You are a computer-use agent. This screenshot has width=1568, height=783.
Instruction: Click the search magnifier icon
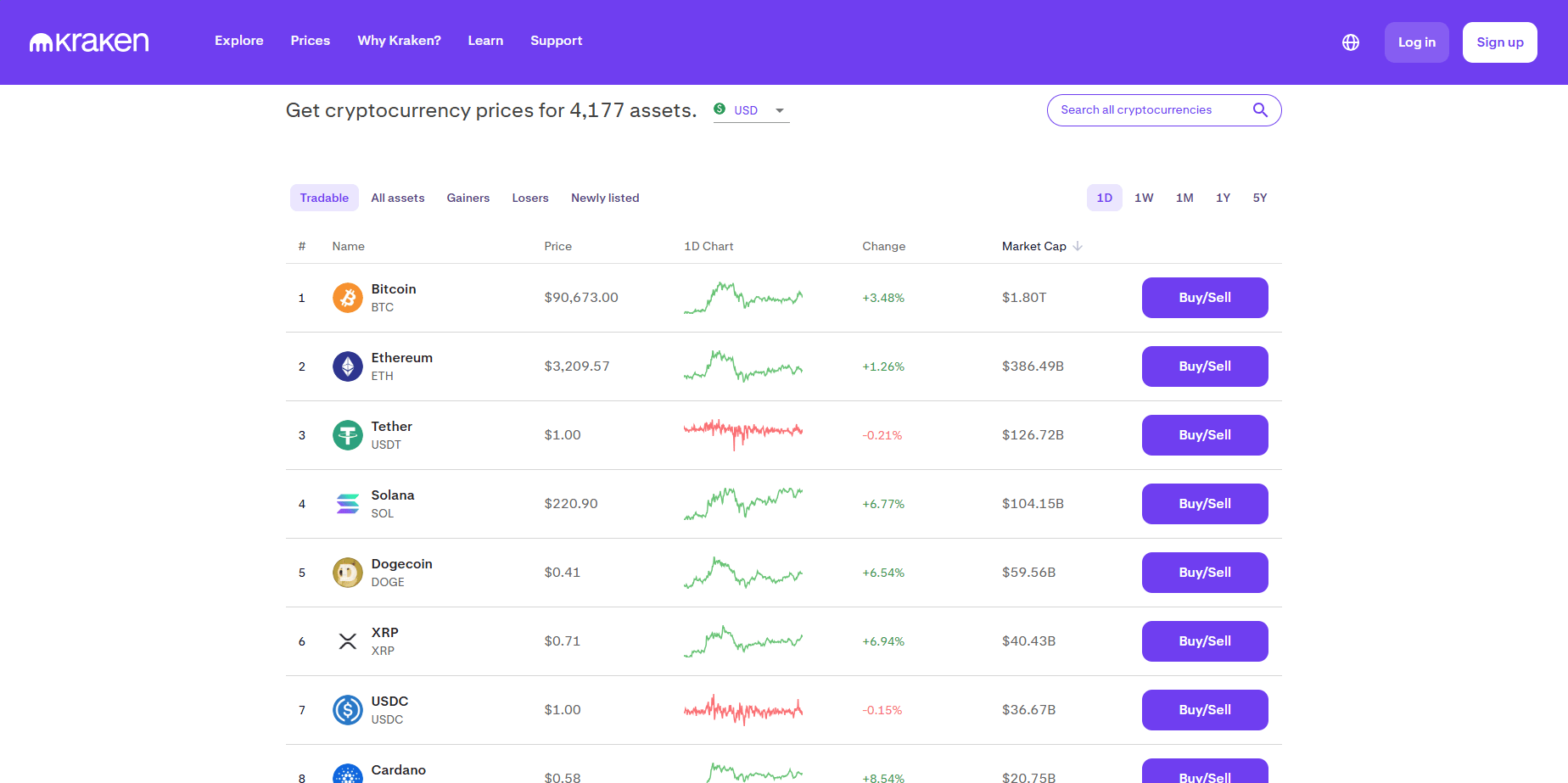[1260, 109]
